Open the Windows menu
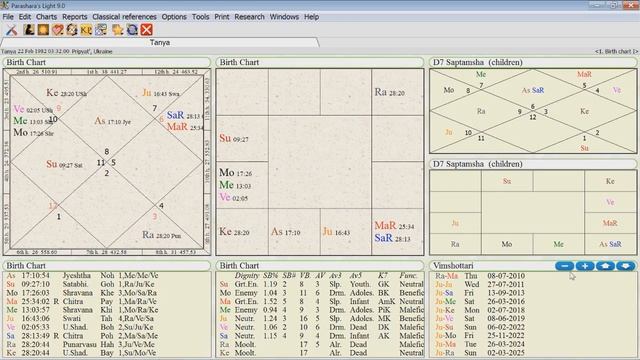Image resolution: width=640 pixels, height=360 pixels. (284, 17)
